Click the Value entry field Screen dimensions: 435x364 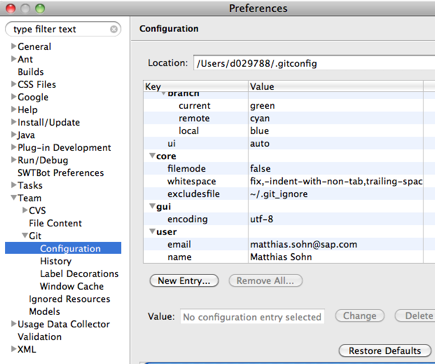[252, 317]
